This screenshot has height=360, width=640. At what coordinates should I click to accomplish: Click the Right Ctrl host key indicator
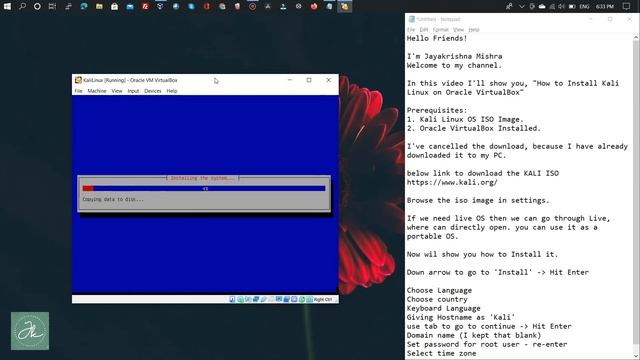323,299
